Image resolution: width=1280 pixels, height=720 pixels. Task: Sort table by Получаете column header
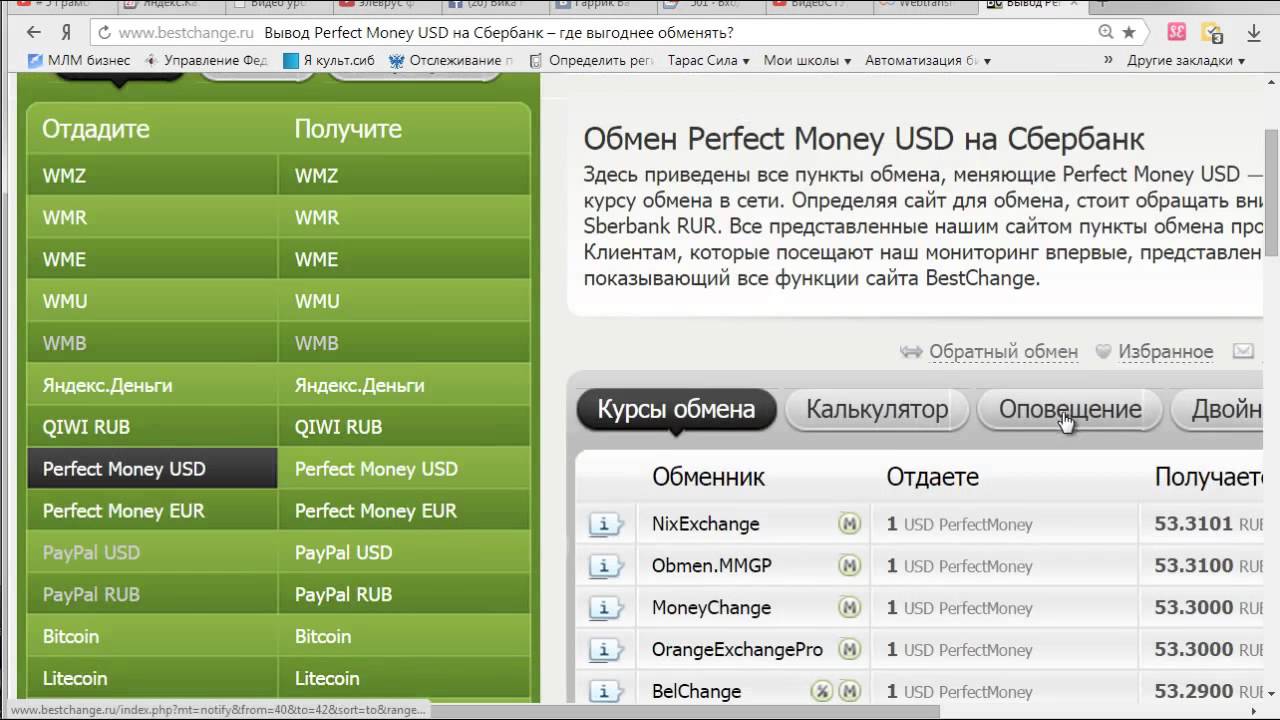[x=1208, y=477]
